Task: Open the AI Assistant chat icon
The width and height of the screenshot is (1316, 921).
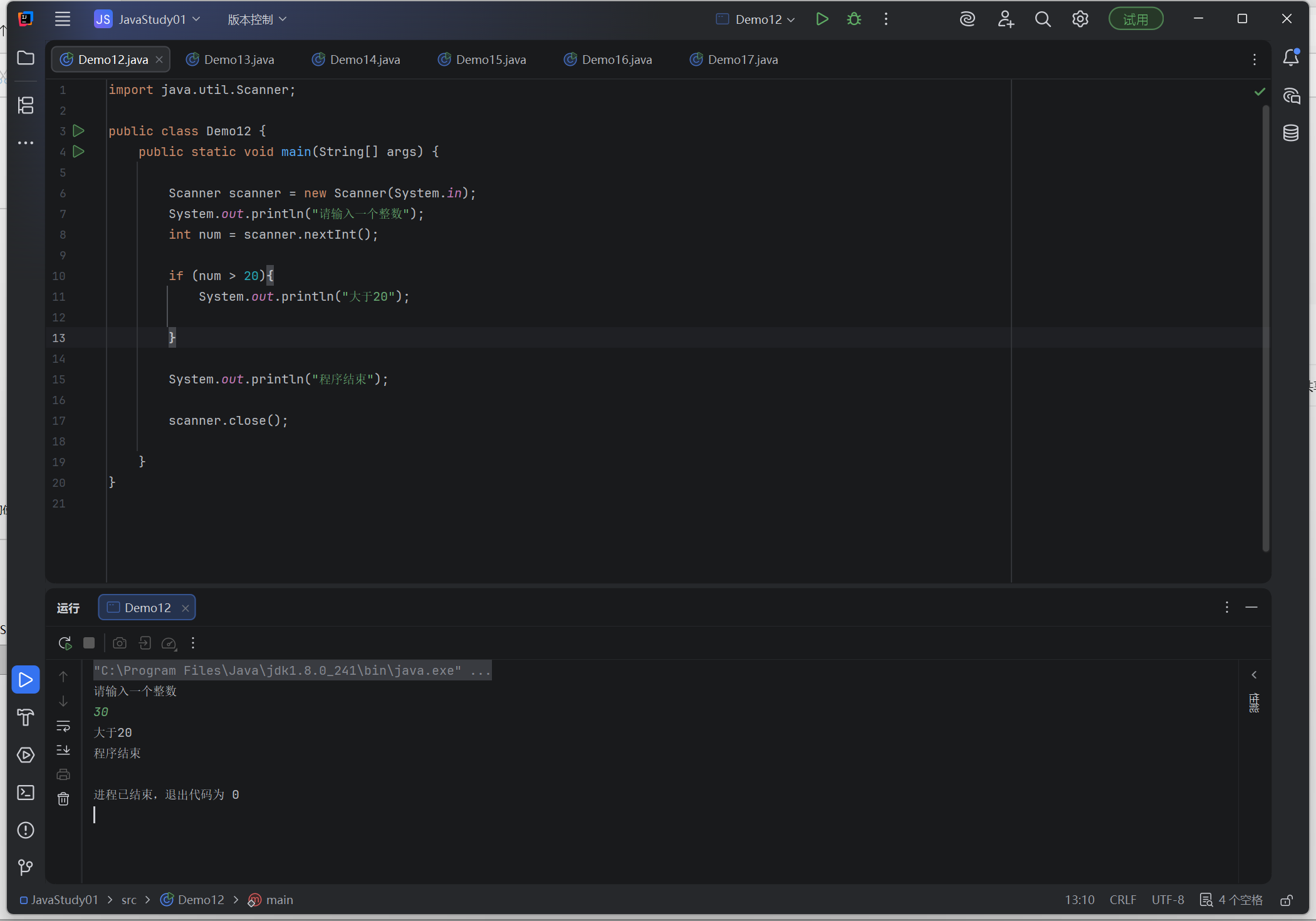Action: (1291, 96)
